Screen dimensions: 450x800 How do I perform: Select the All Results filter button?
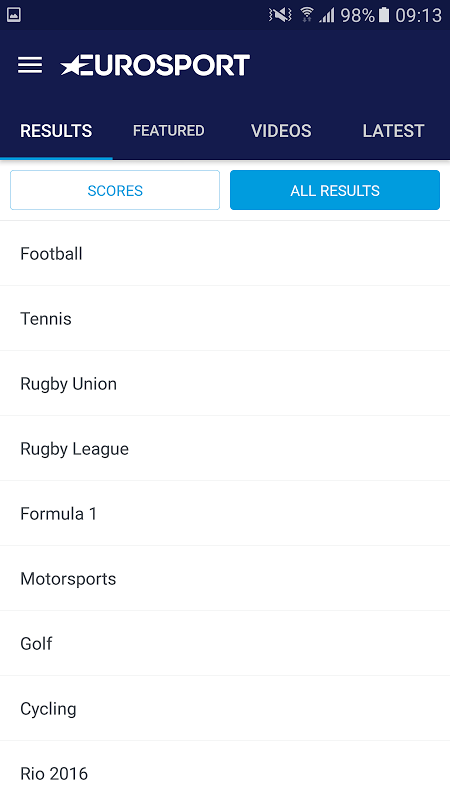pyautogui.click(x=335, y=190)
